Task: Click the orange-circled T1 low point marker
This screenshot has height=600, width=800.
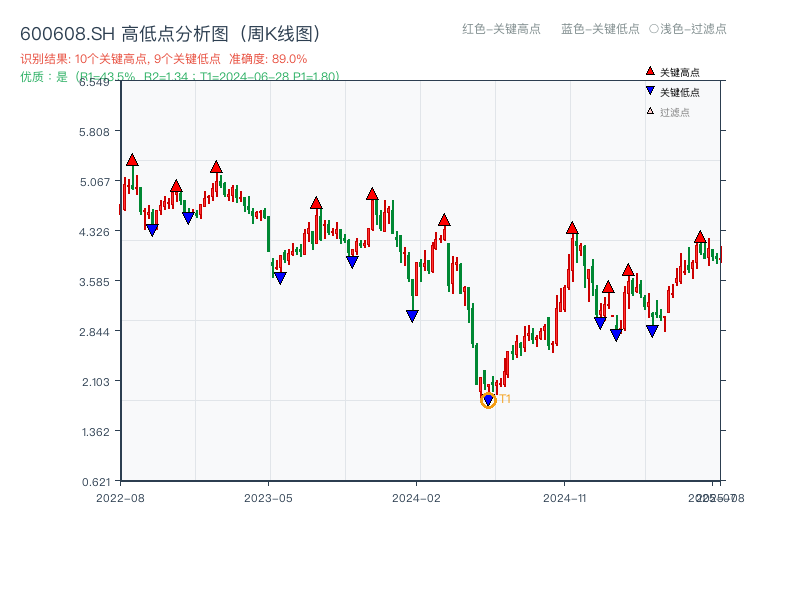Action: click(x=488, y=400)
